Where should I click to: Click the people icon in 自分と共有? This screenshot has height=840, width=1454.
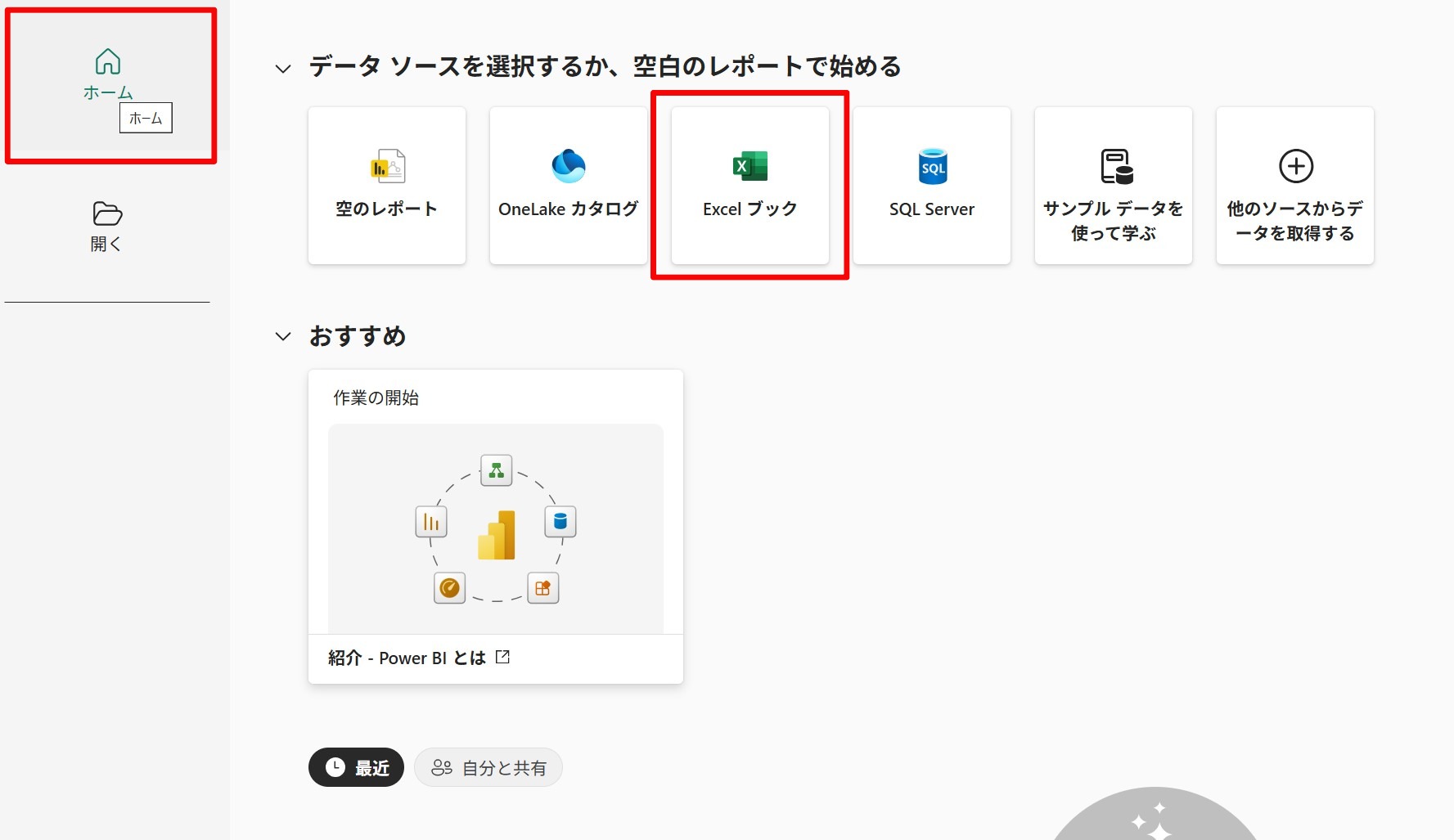click(442, 767)
